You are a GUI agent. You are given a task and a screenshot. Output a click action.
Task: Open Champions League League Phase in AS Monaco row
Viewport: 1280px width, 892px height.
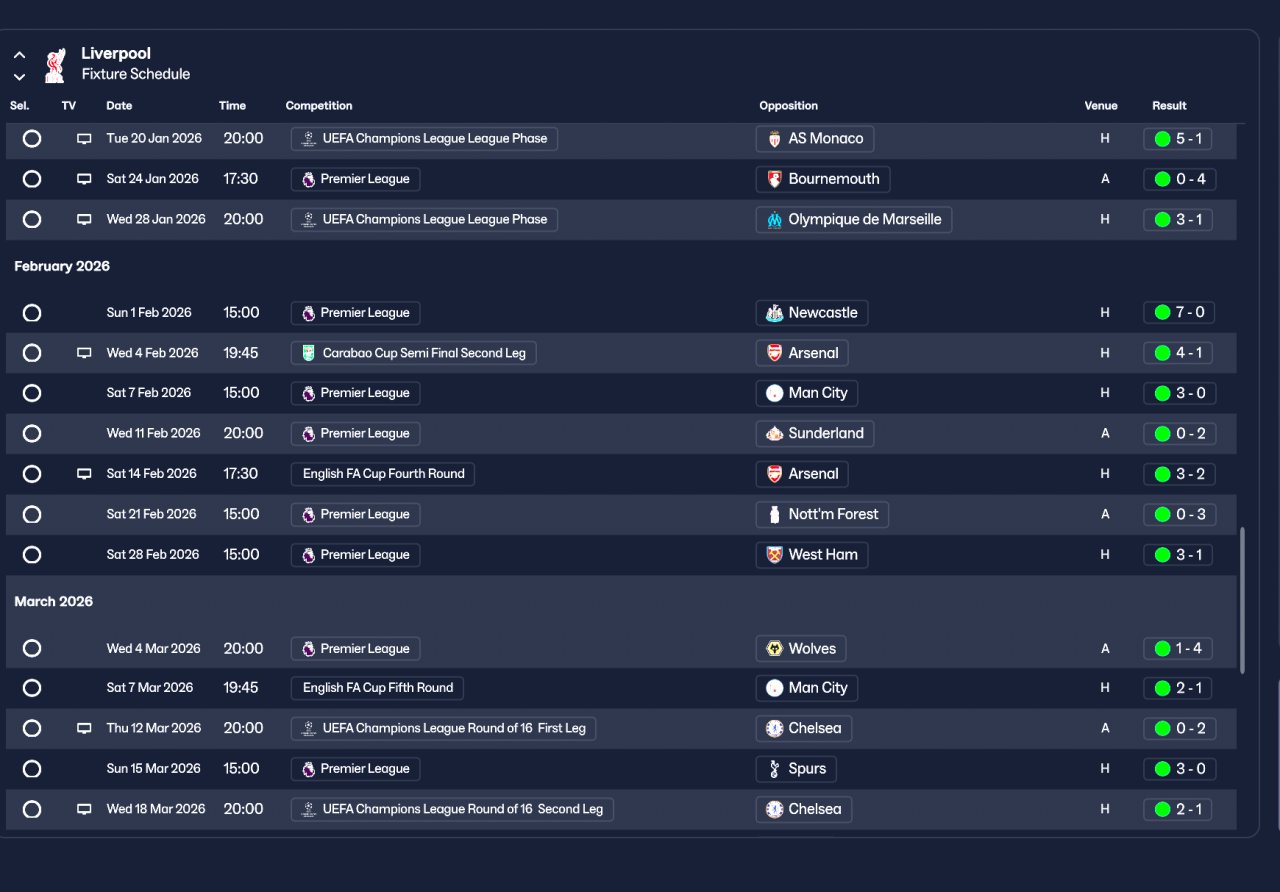424,139
